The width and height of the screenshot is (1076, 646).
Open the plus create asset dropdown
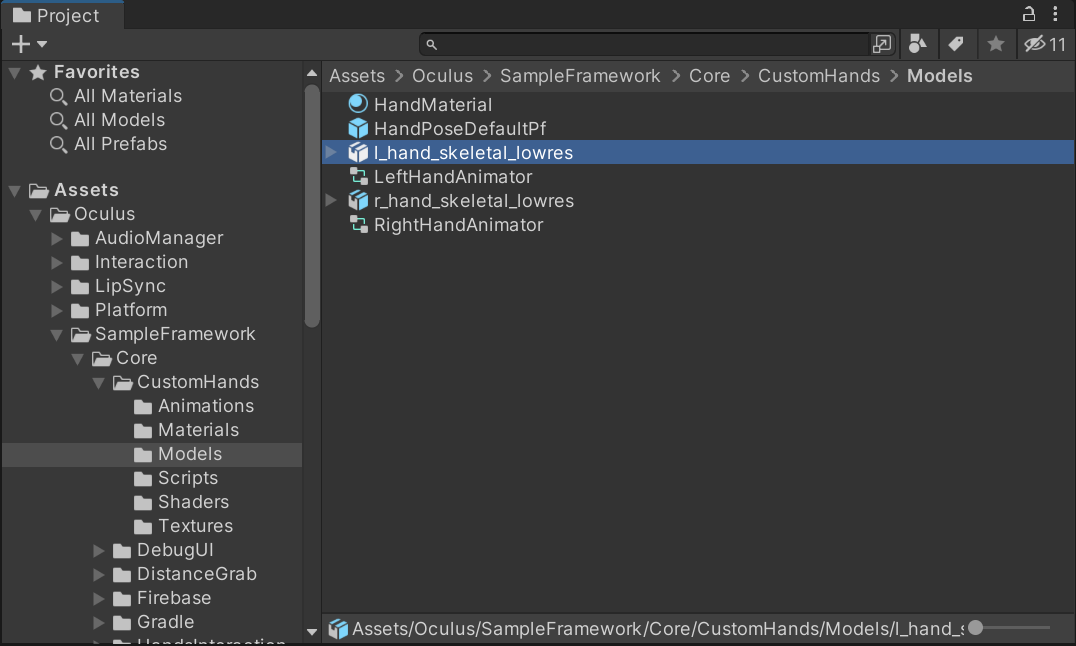pyautogui.click(x=29, y=44)
